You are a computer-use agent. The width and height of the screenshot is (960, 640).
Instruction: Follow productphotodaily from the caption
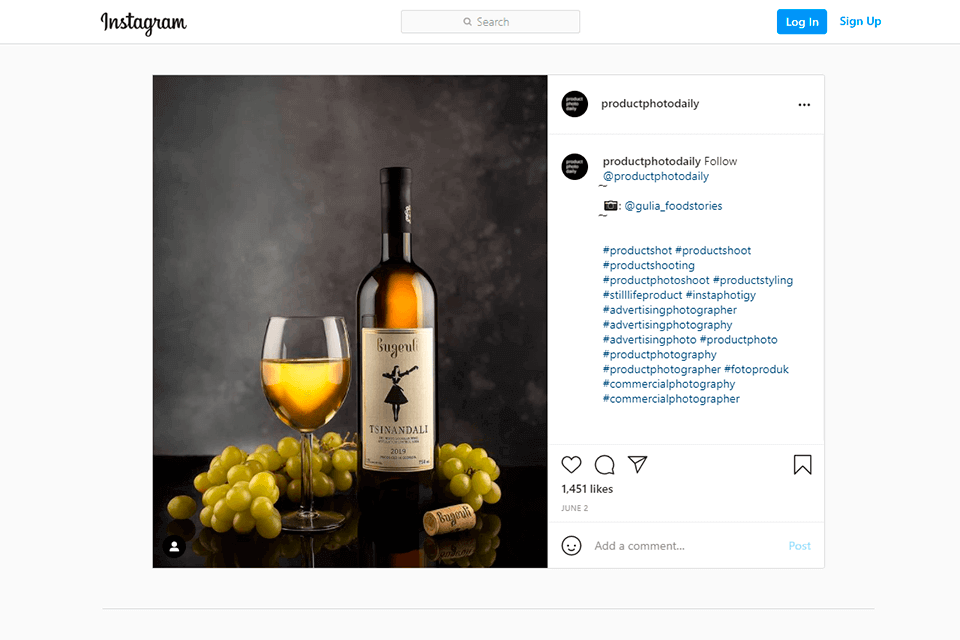pyautogui.click(x=721, y=161)
